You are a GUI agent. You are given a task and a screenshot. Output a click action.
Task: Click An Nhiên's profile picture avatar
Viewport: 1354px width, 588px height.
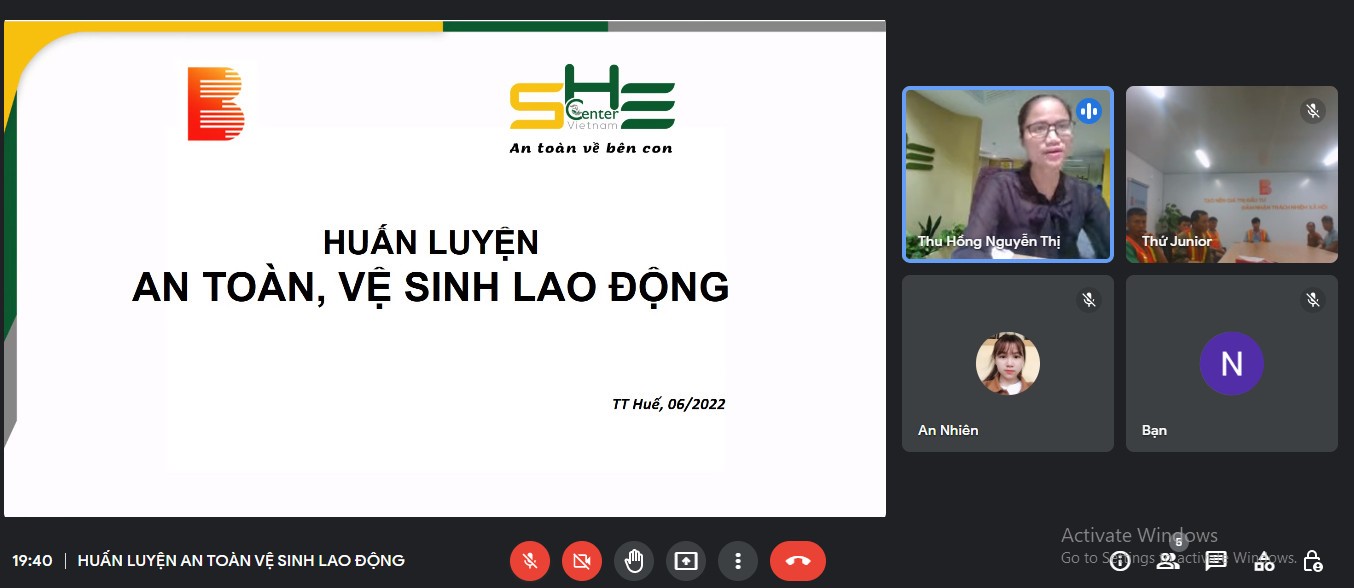(1007, 363)
